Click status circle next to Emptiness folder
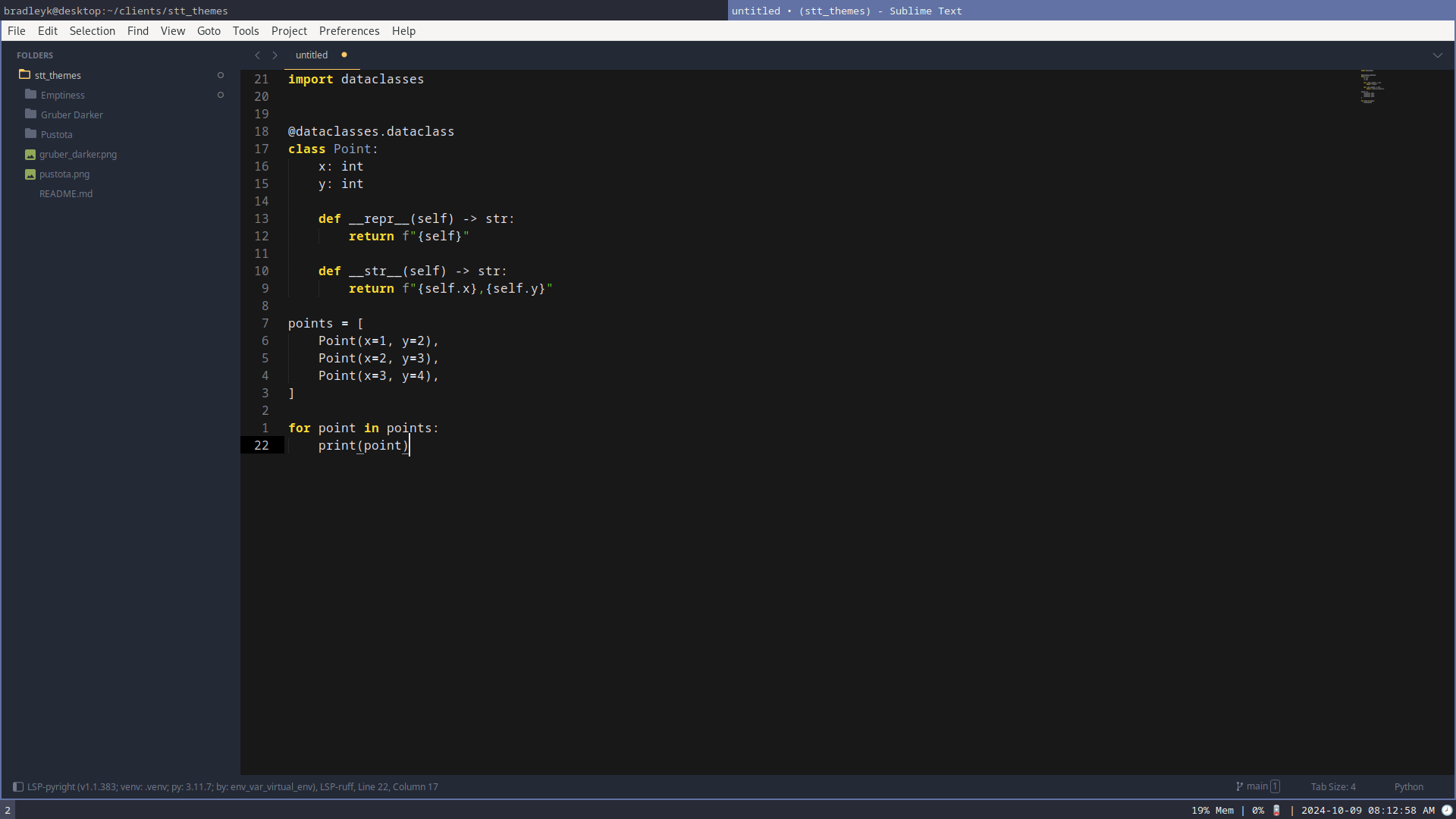1456x819 pixels. pos(221,95)
